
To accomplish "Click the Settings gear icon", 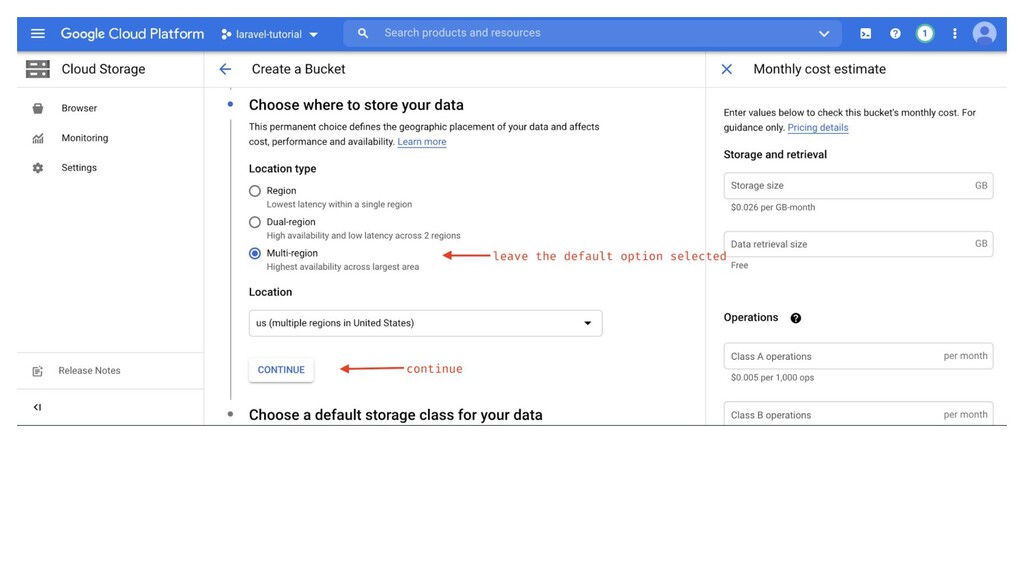I will [38, 168].
